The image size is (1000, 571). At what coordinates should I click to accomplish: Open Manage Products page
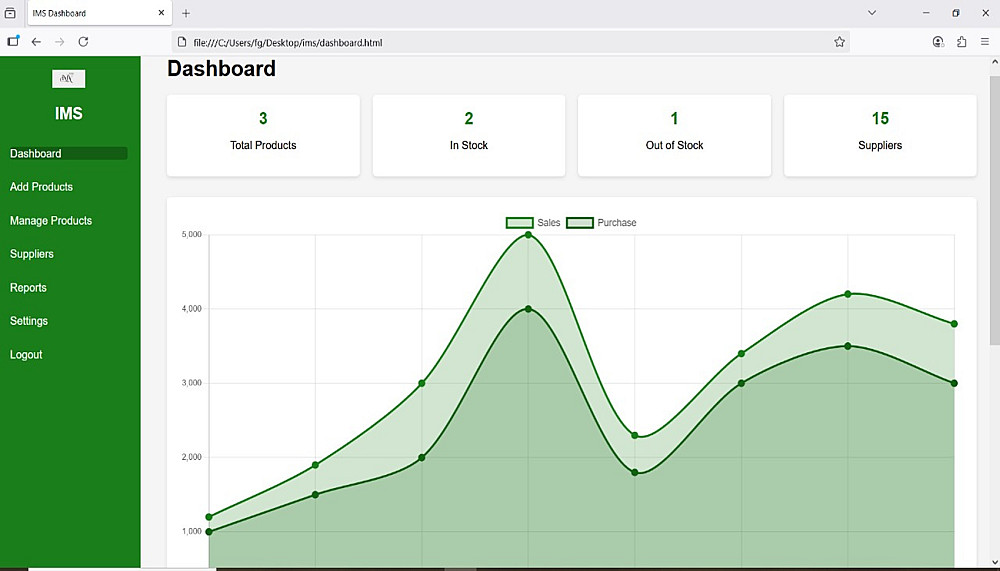coord(51,221)
